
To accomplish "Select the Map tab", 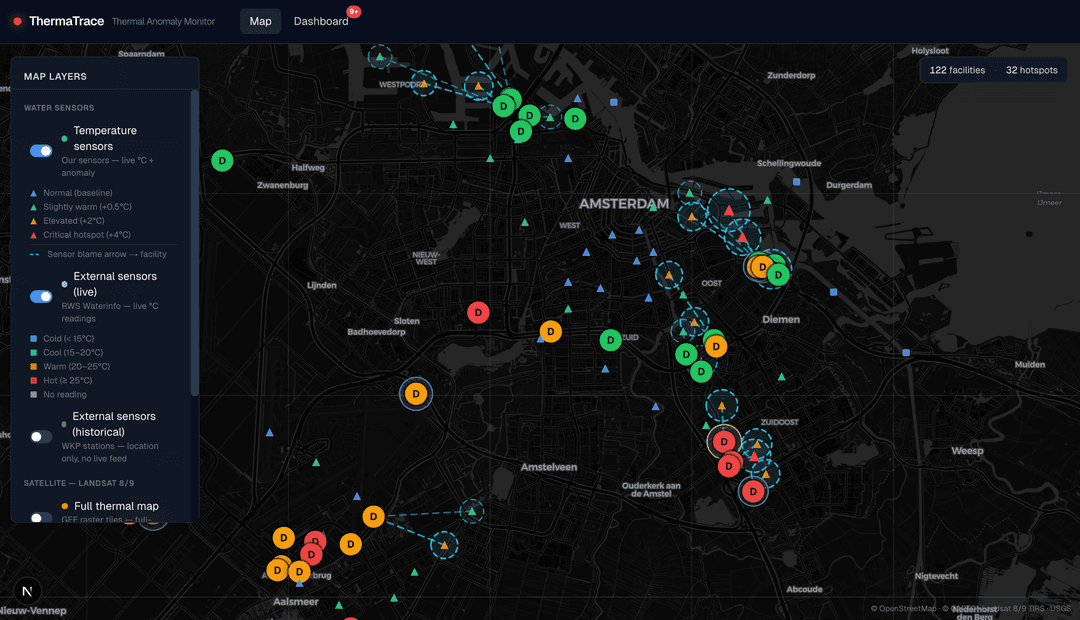I will [260, 20].
